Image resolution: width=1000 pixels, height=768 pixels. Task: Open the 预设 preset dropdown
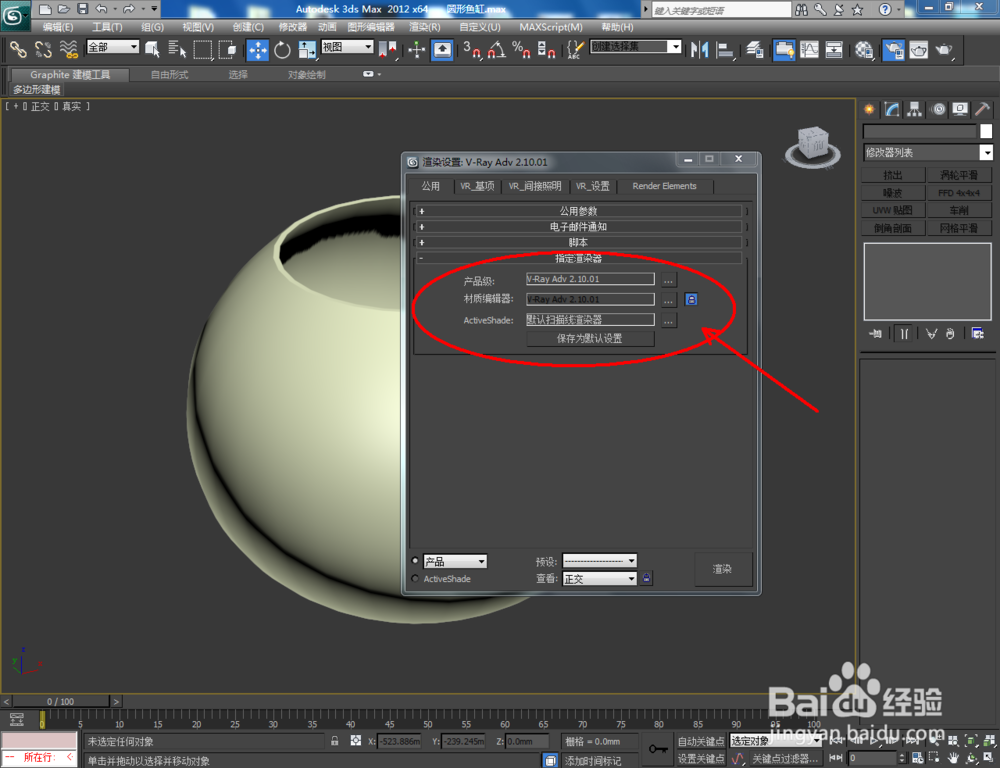[599, 561]
